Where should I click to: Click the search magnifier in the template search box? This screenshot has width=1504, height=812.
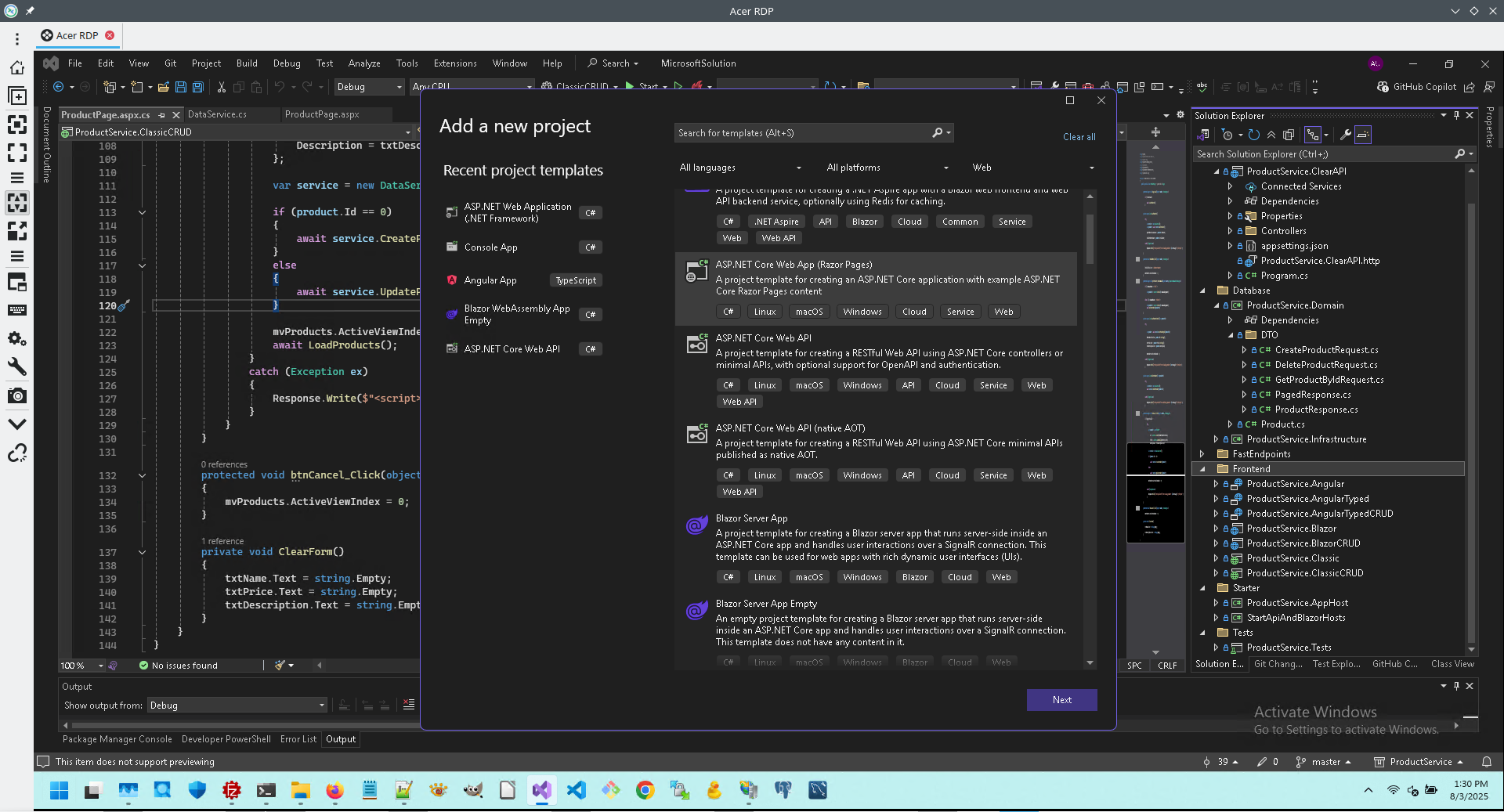[938, 133]
